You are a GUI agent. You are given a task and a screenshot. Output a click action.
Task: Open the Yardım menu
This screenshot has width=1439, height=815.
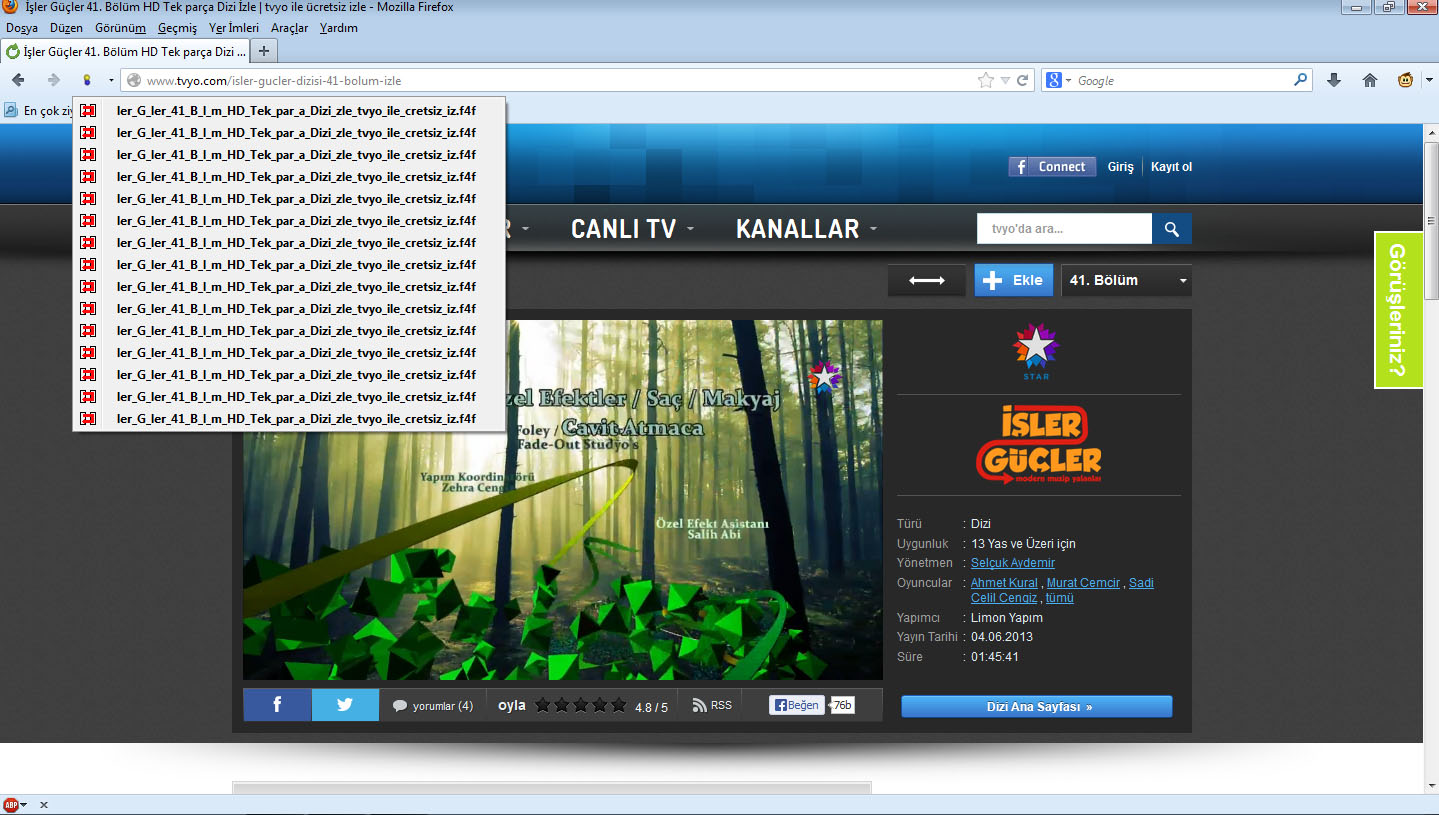pos(338,28)
